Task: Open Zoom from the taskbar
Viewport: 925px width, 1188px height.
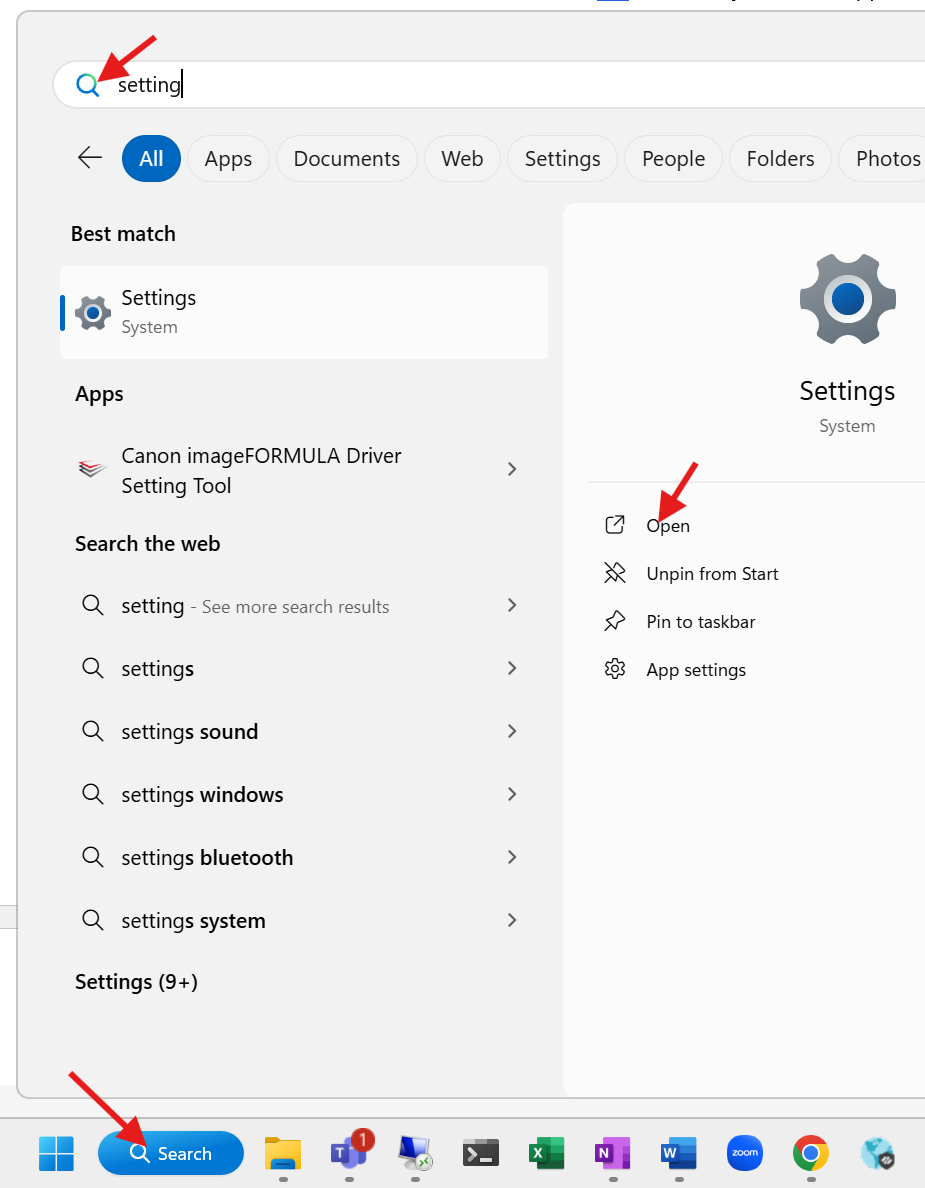Action: tap(744, 1153)
